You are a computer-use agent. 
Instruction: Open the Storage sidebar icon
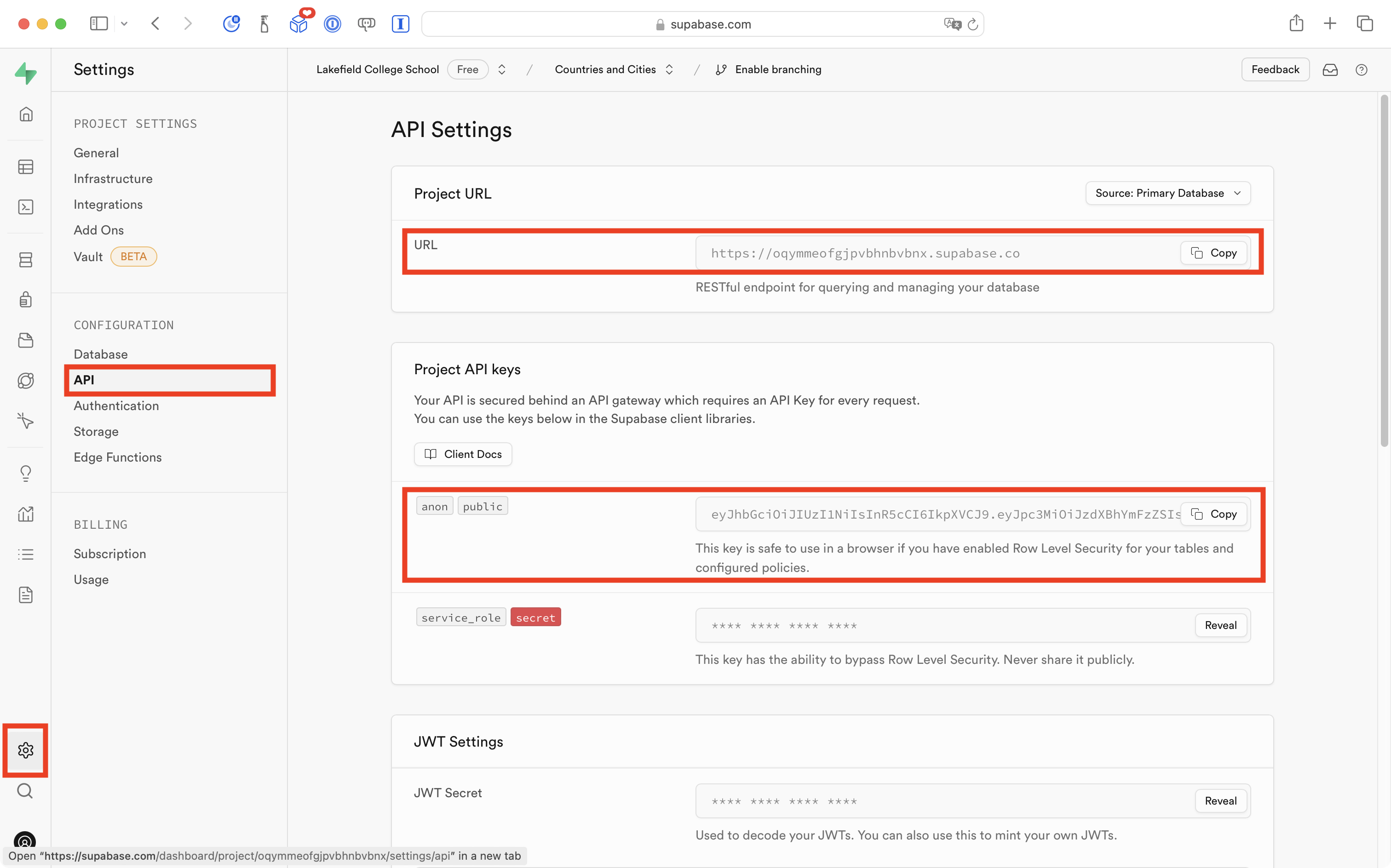pos(25,340)
